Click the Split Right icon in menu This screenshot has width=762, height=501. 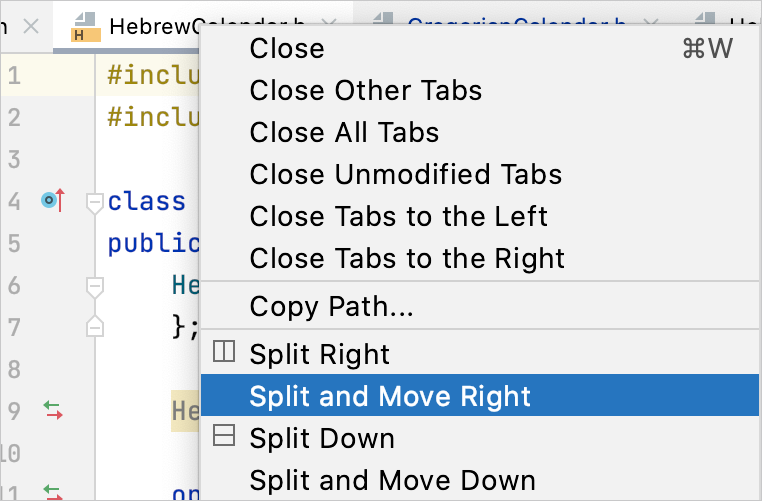click(x=224, y=351)
